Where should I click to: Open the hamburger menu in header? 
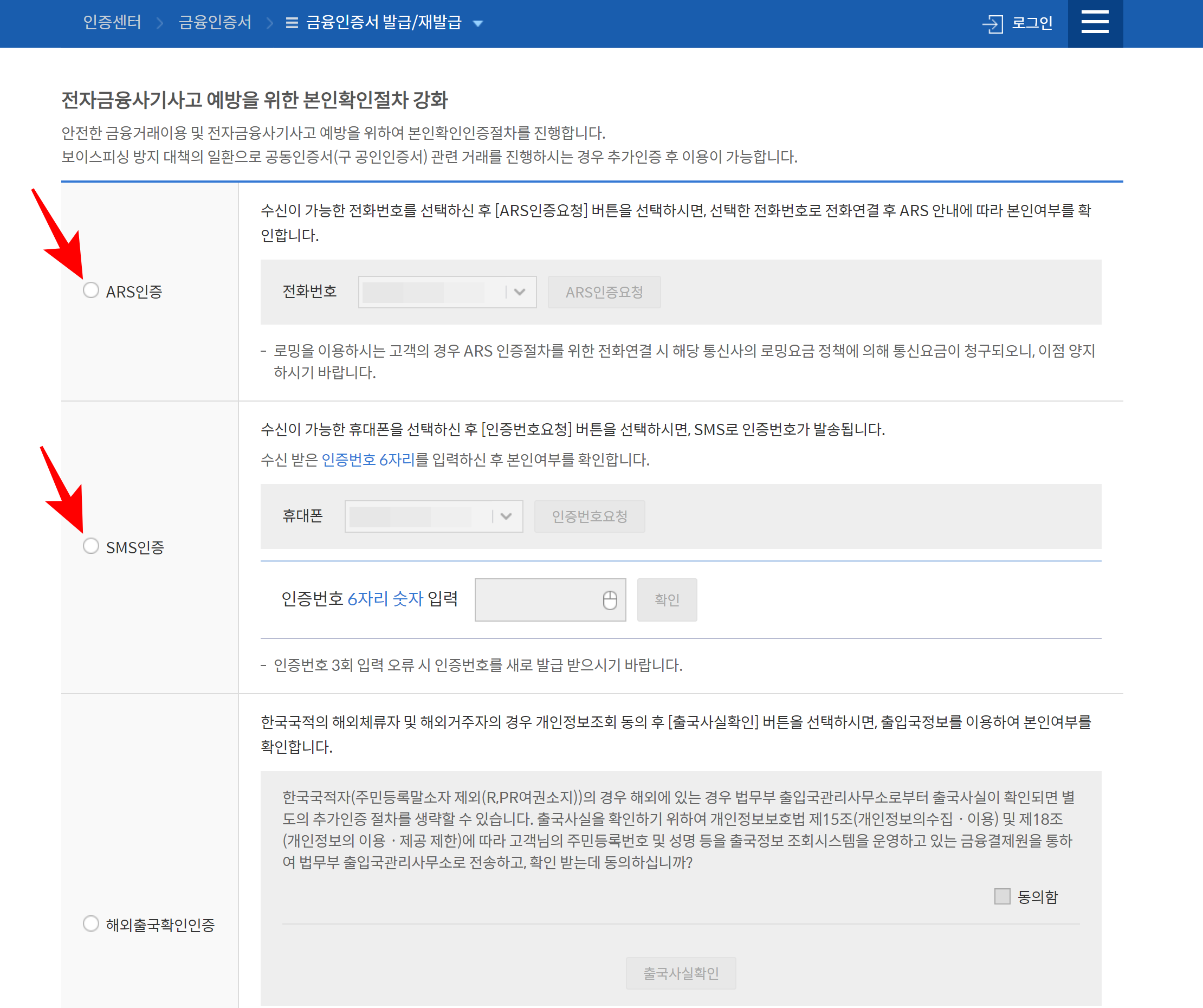1094,23
